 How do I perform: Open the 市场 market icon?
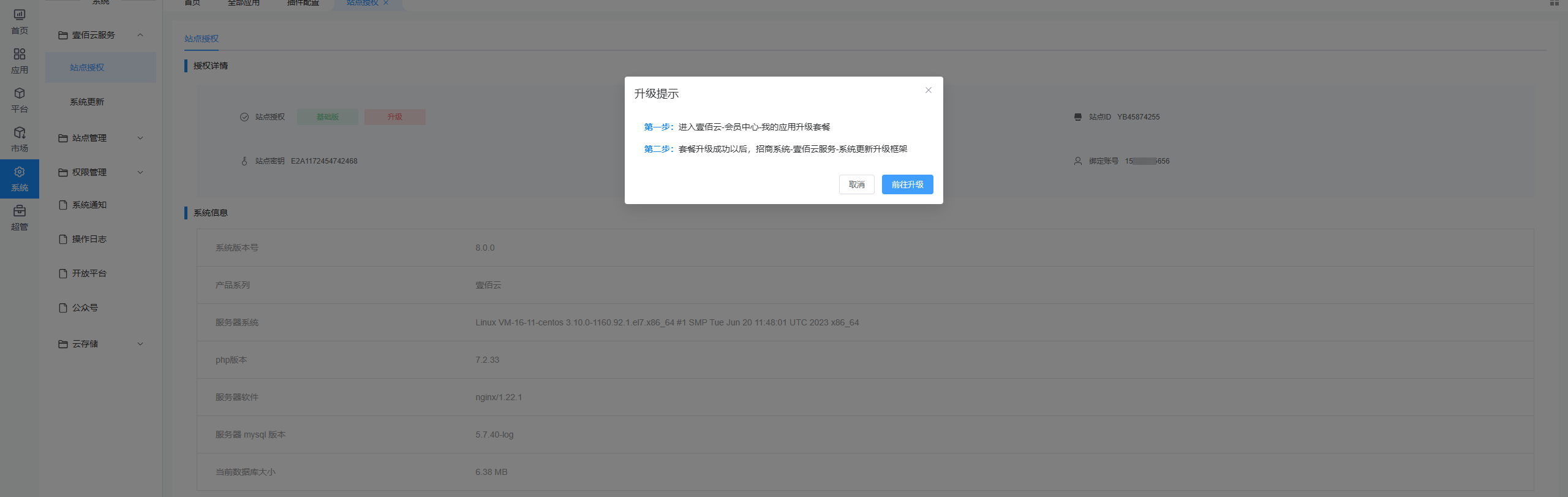pos(20,132)
